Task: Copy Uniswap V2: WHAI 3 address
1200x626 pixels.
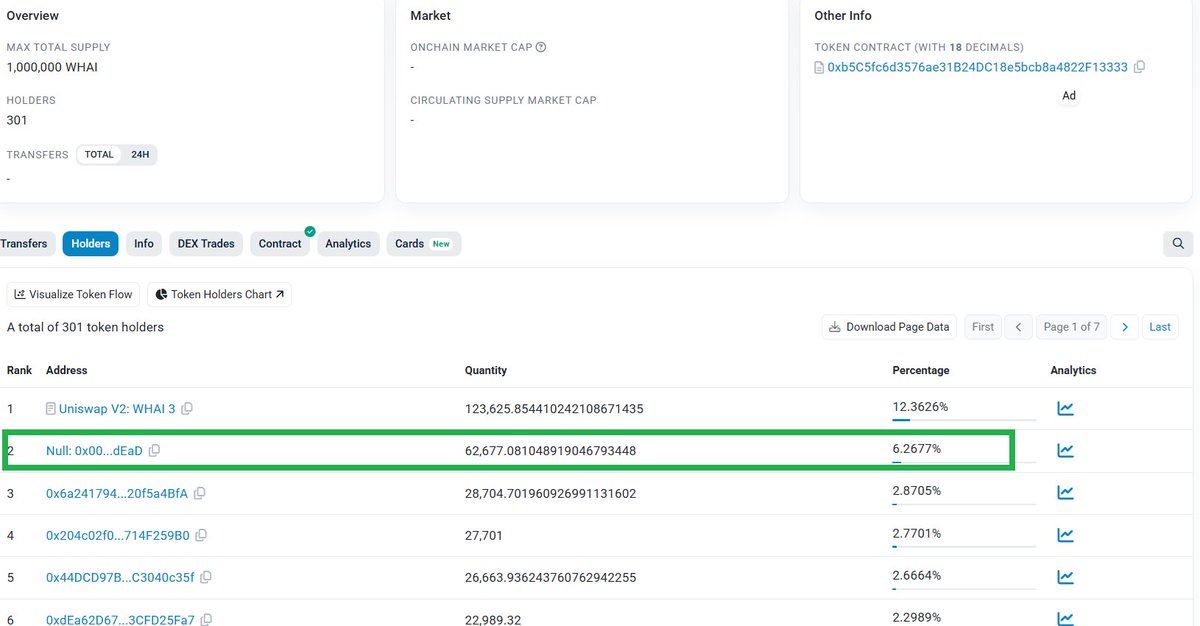Action: coord(187,409)
